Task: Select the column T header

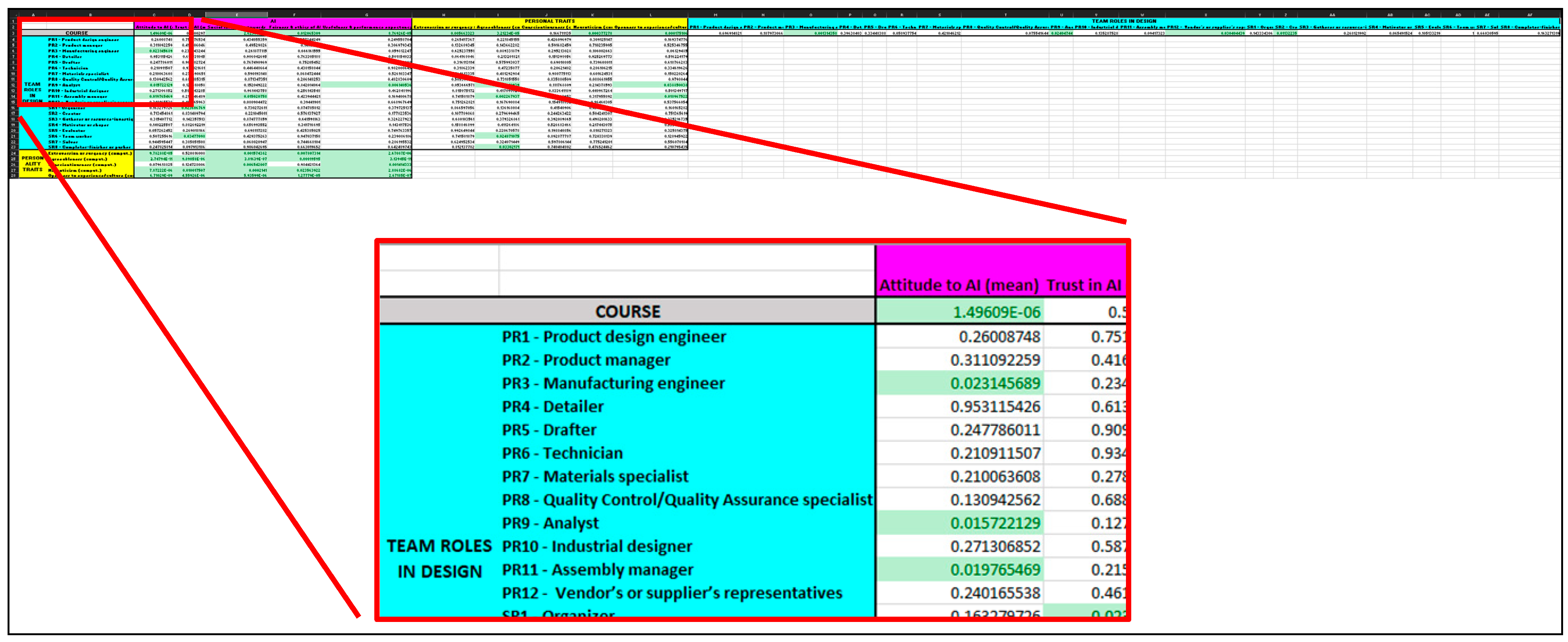Action: coord(1006,14)
